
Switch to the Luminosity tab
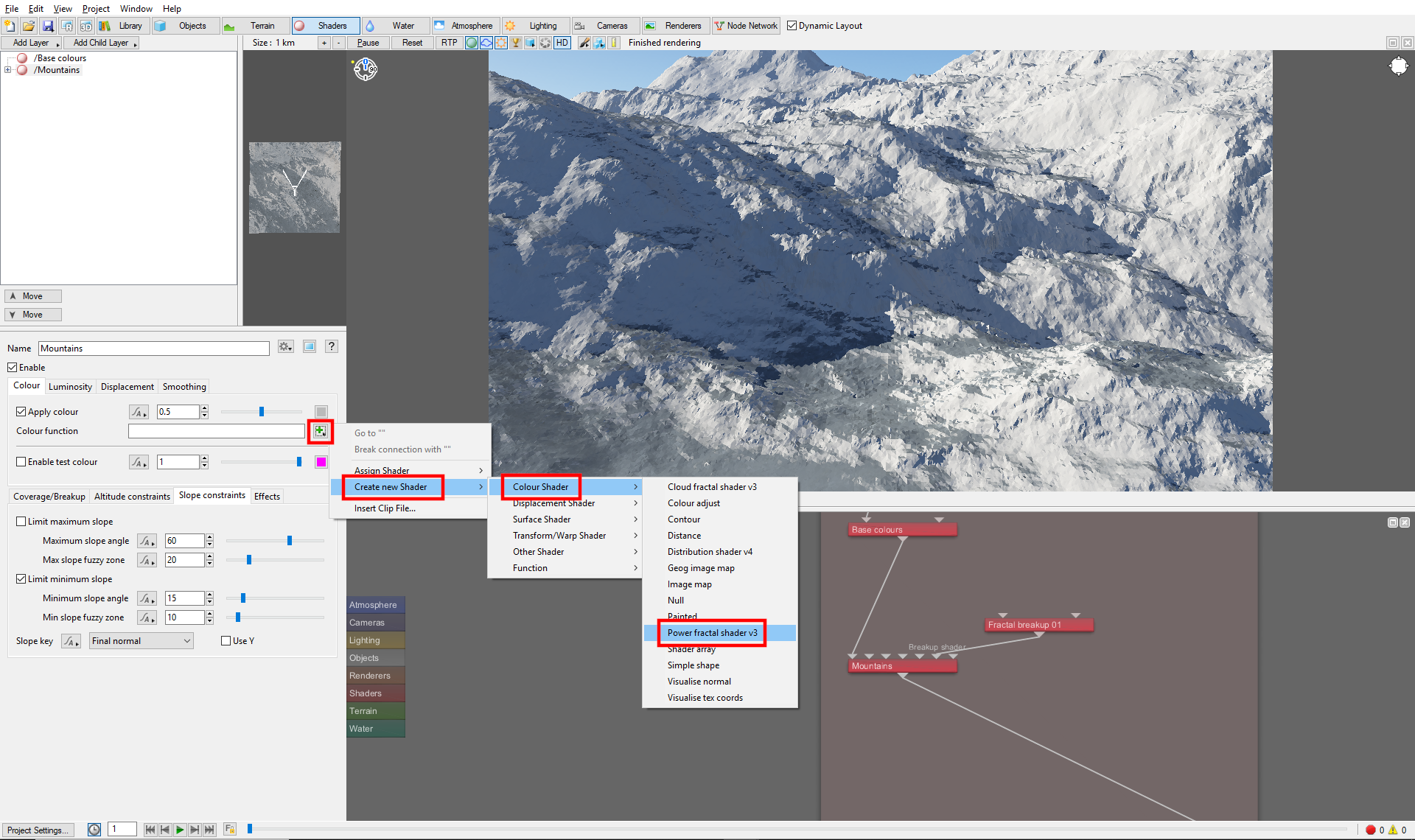coord(70,387)
